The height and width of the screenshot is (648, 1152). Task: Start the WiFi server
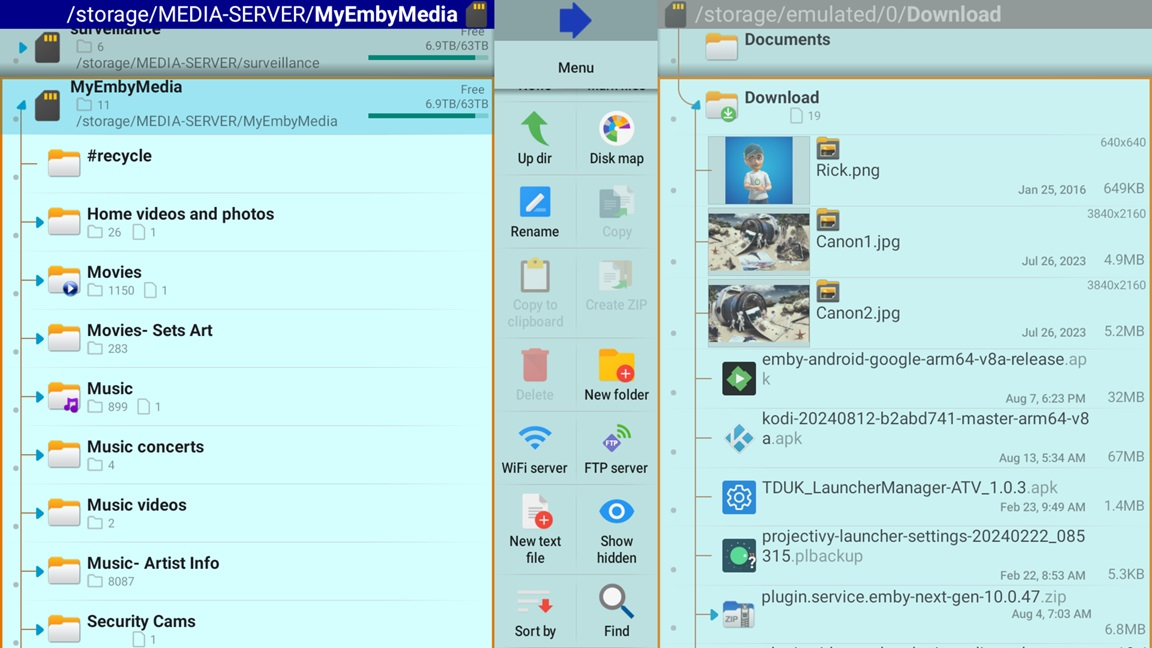[x=535, y=439]
